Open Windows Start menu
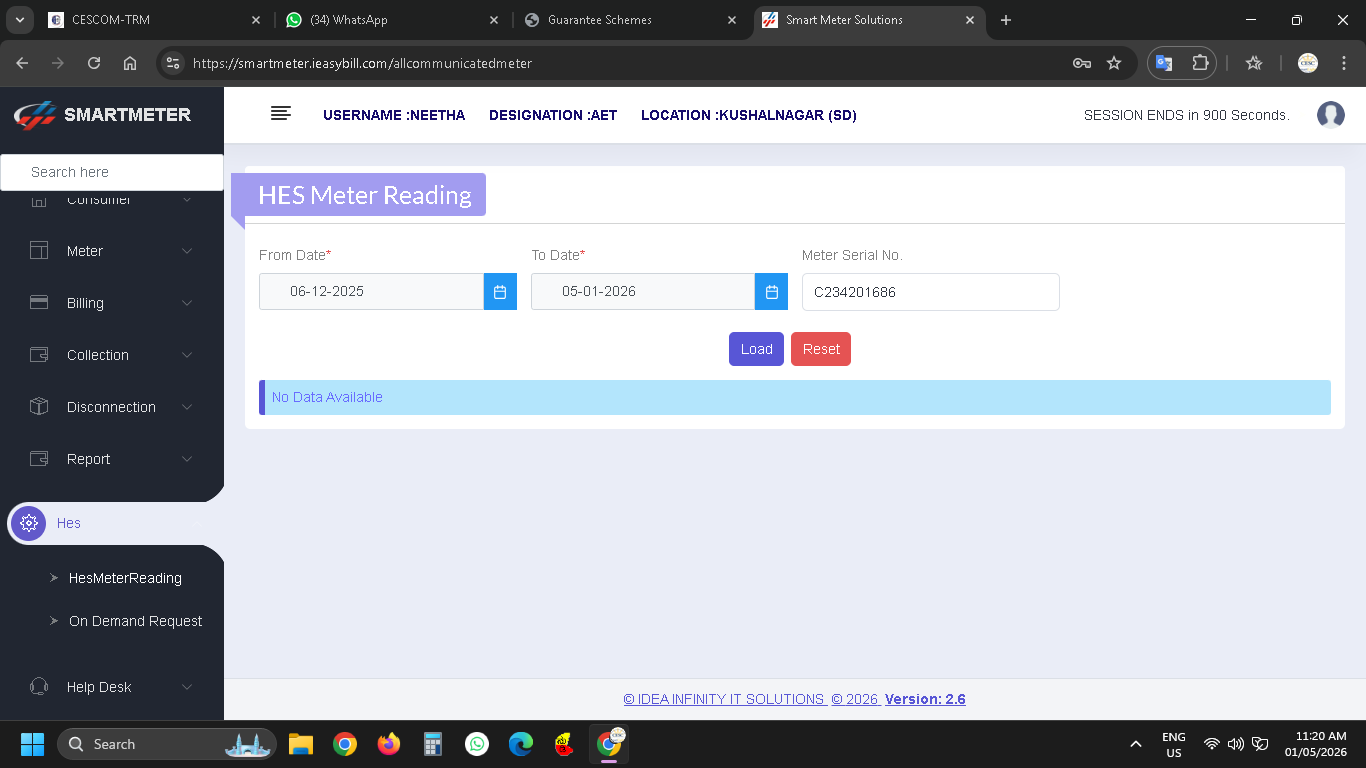 32,744
